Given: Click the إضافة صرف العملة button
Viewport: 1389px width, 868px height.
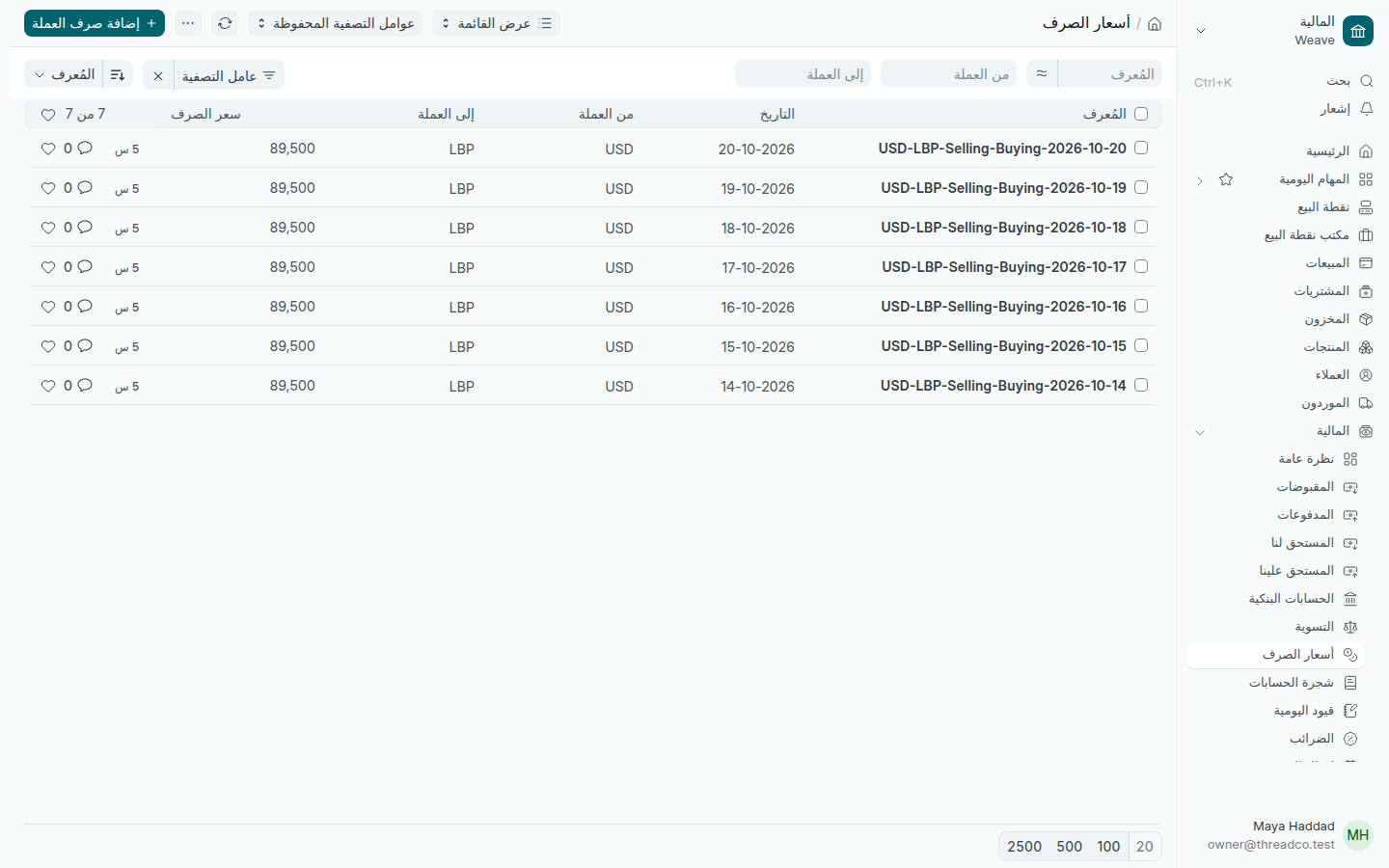Looking at the screenshot, I should [95, 23].
